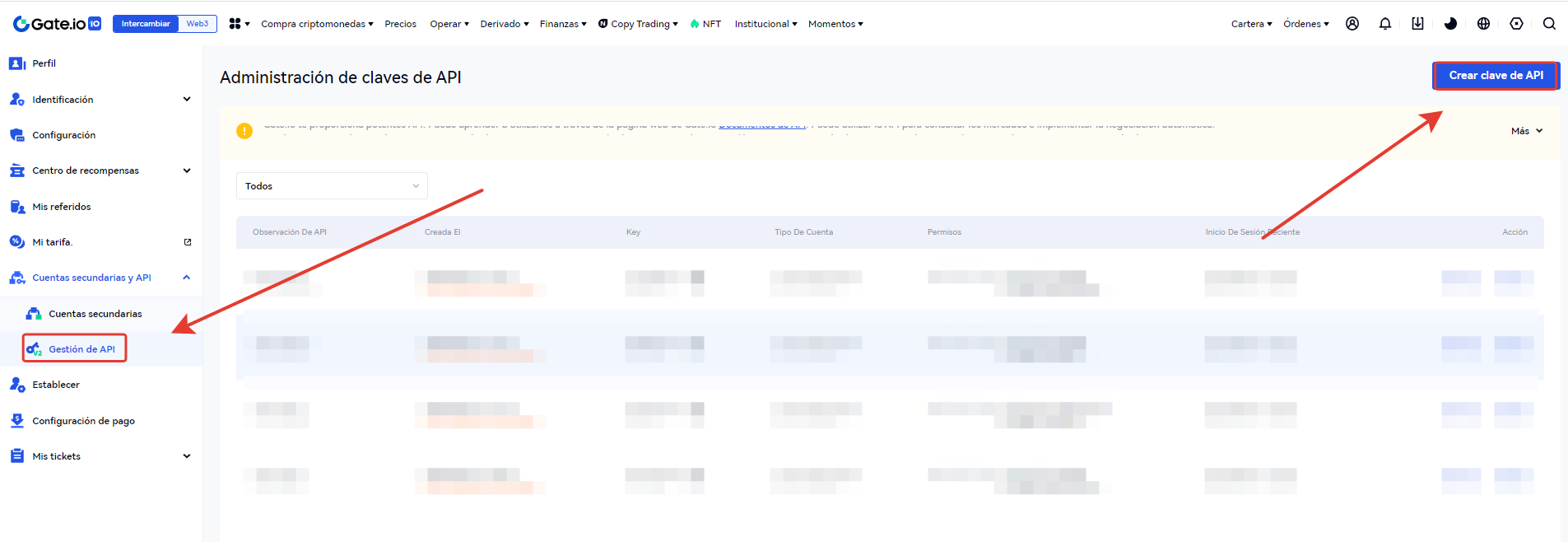The height and width of the screenshot is (542, 1568).
Task: Expand the Más notice toggle
Action: coord(1527,131)
